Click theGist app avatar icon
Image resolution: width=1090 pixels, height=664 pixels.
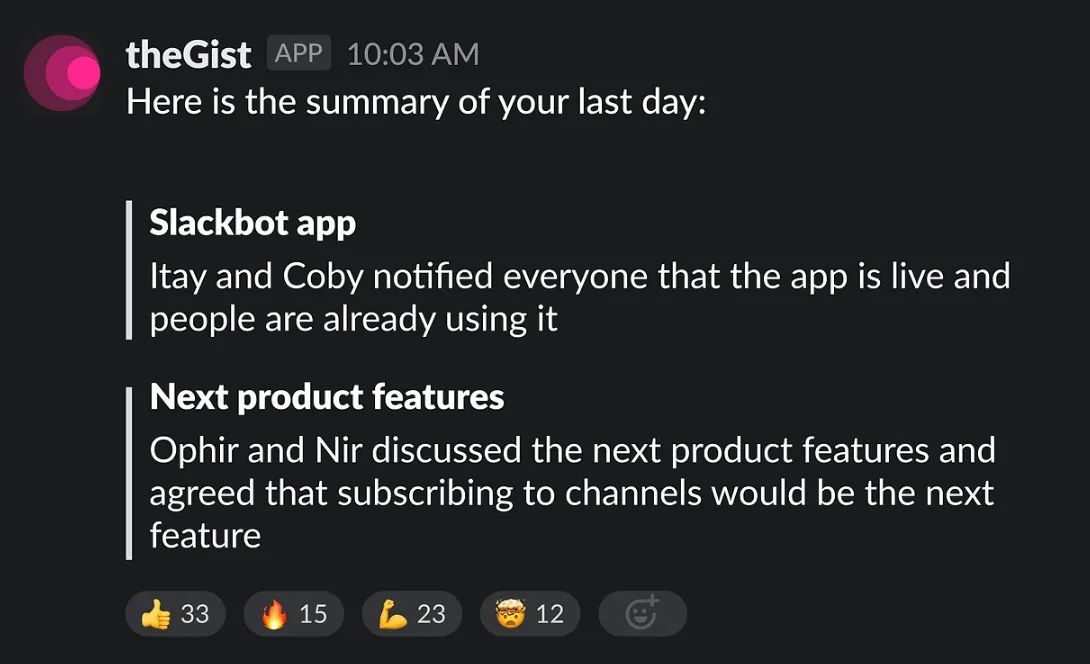(x=62, y=72)
